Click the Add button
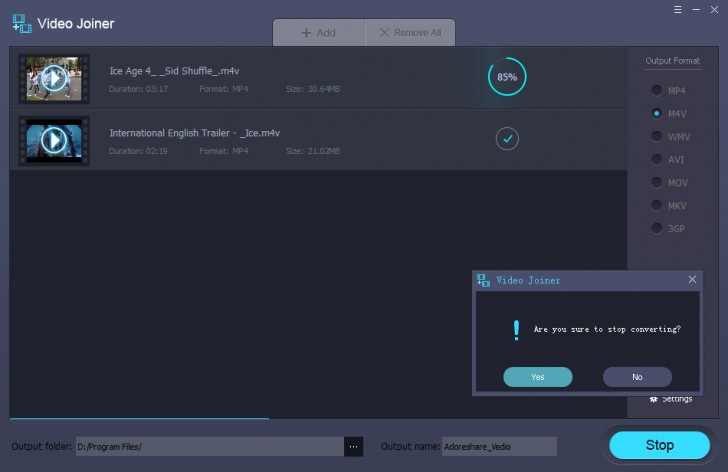728x472 pixels. pos(318,32)
